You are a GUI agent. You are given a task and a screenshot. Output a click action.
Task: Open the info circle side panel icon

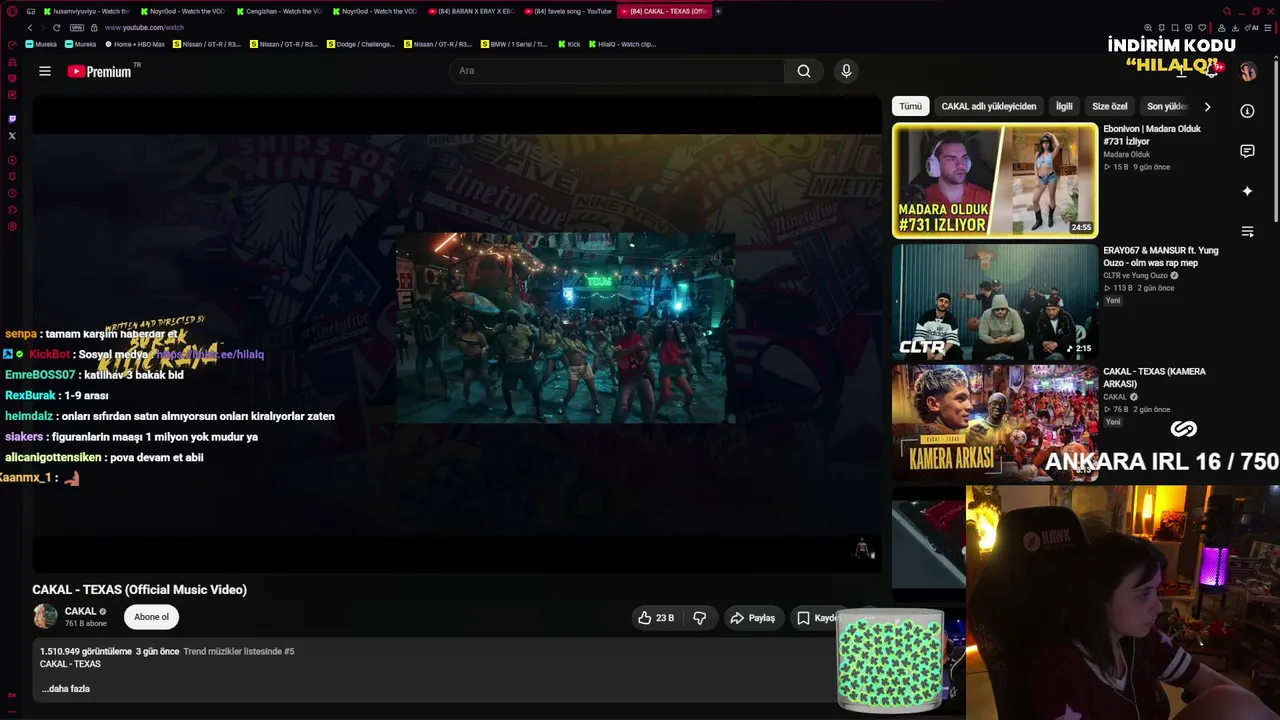tap(1247, 111)
